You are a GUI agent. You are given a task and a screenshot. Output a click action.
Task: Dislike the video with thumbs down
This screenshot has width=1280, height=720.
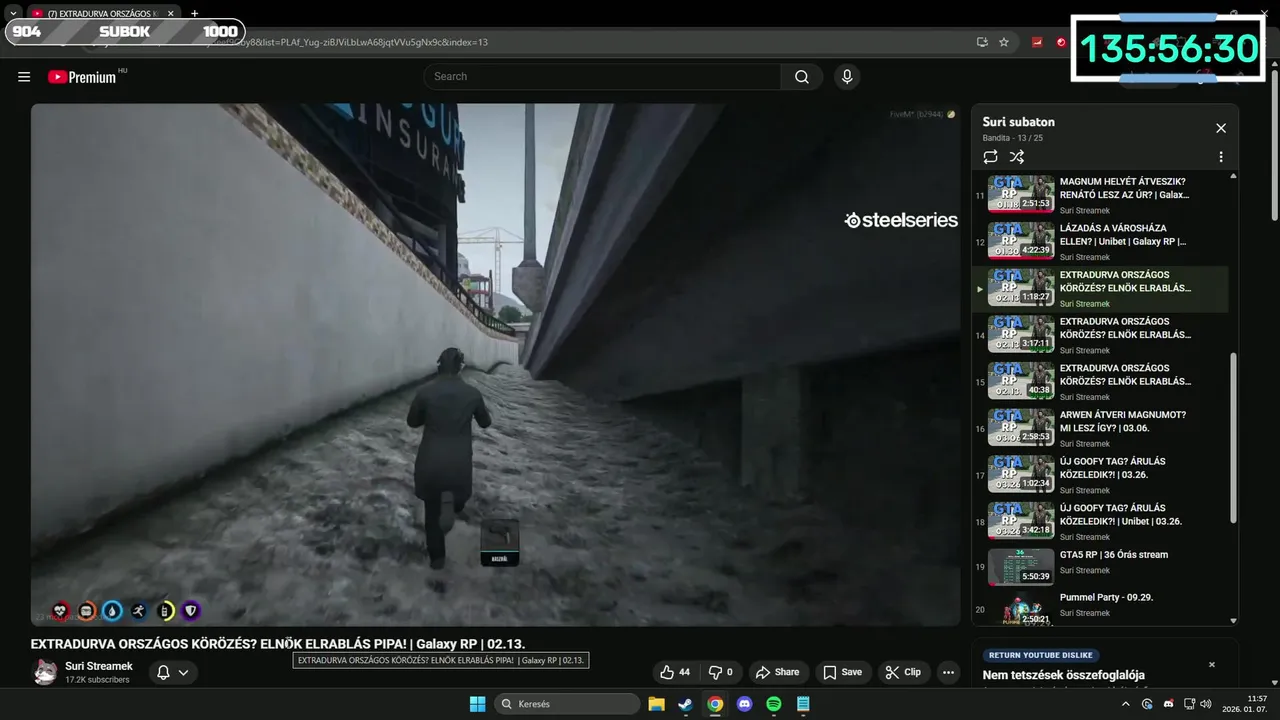point(720,672)
